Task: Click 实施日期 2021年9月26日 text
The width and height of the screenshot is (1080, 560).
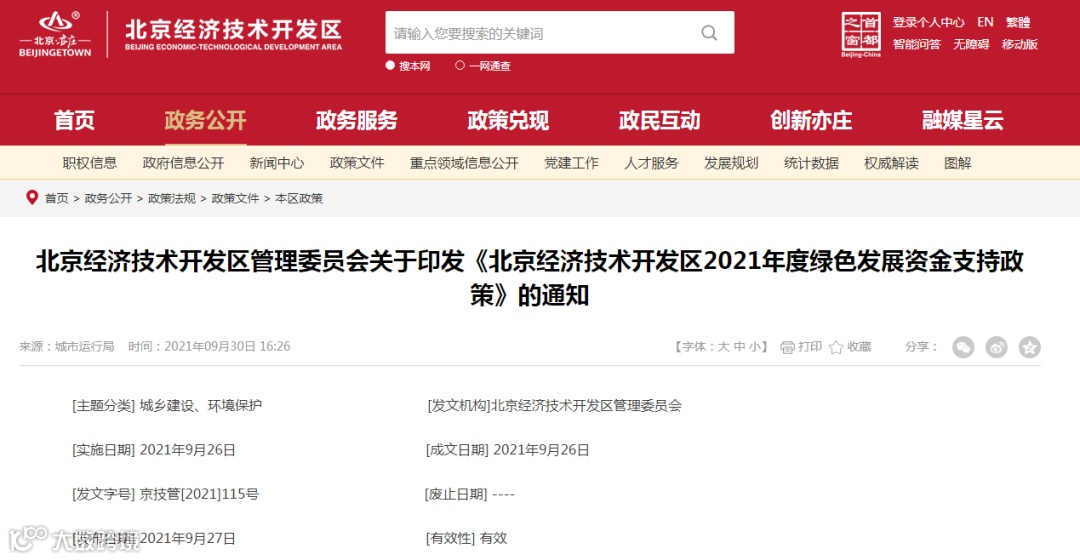Action: pos(154,450)
